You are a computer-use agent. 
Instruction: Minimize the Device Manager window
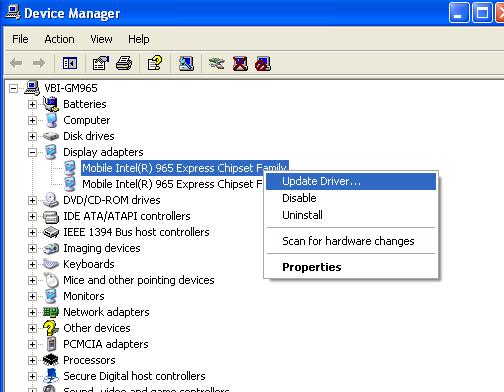pos(459,13)
